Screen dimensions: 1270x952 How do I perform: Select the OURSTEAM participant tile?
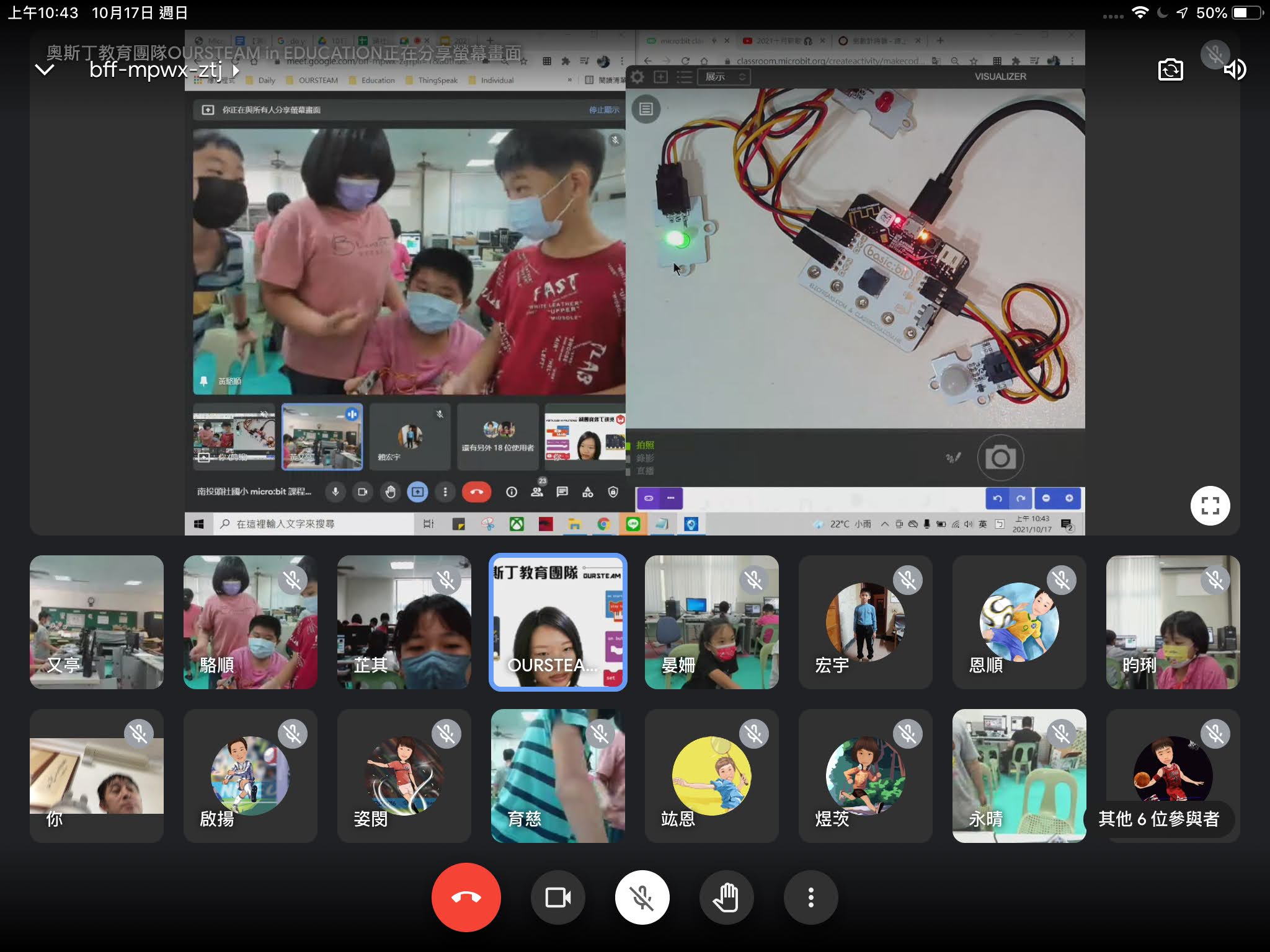click(557, 622)
